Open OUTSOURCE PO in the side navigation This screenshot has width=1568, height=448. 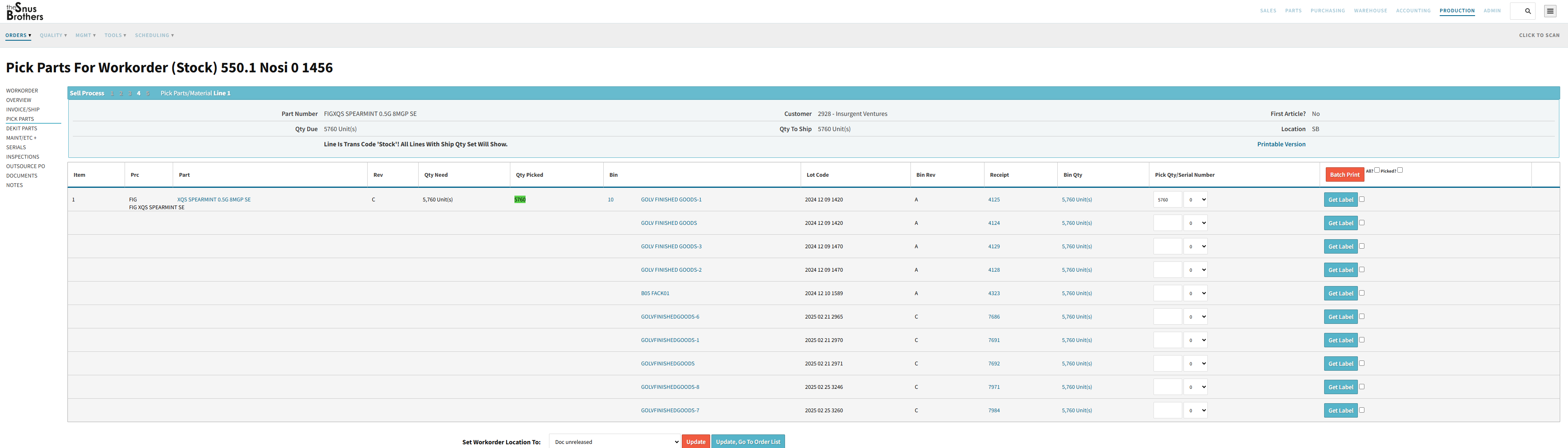[25, 166]
